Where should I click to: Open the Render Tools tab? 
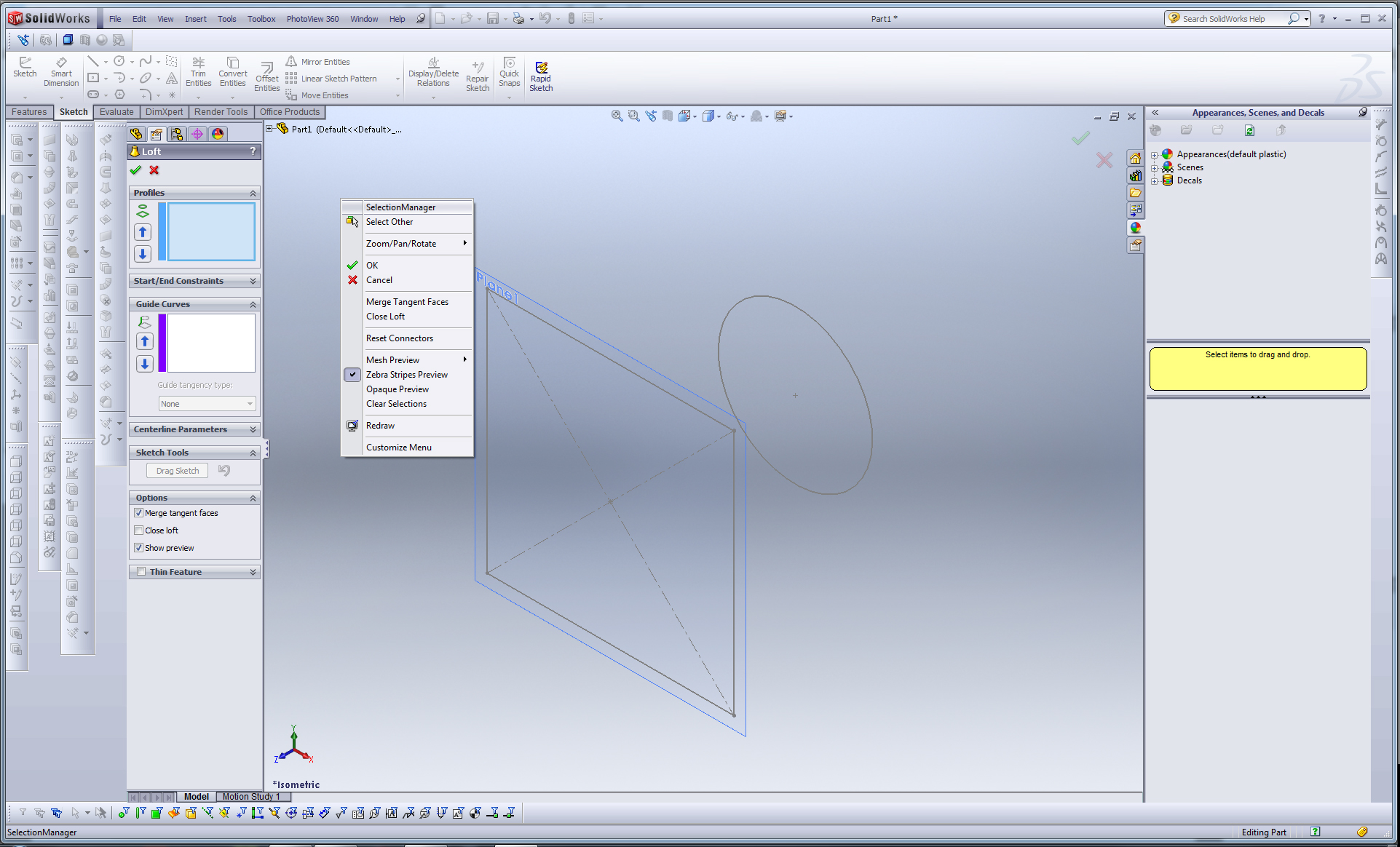click(x=221, y=112)
